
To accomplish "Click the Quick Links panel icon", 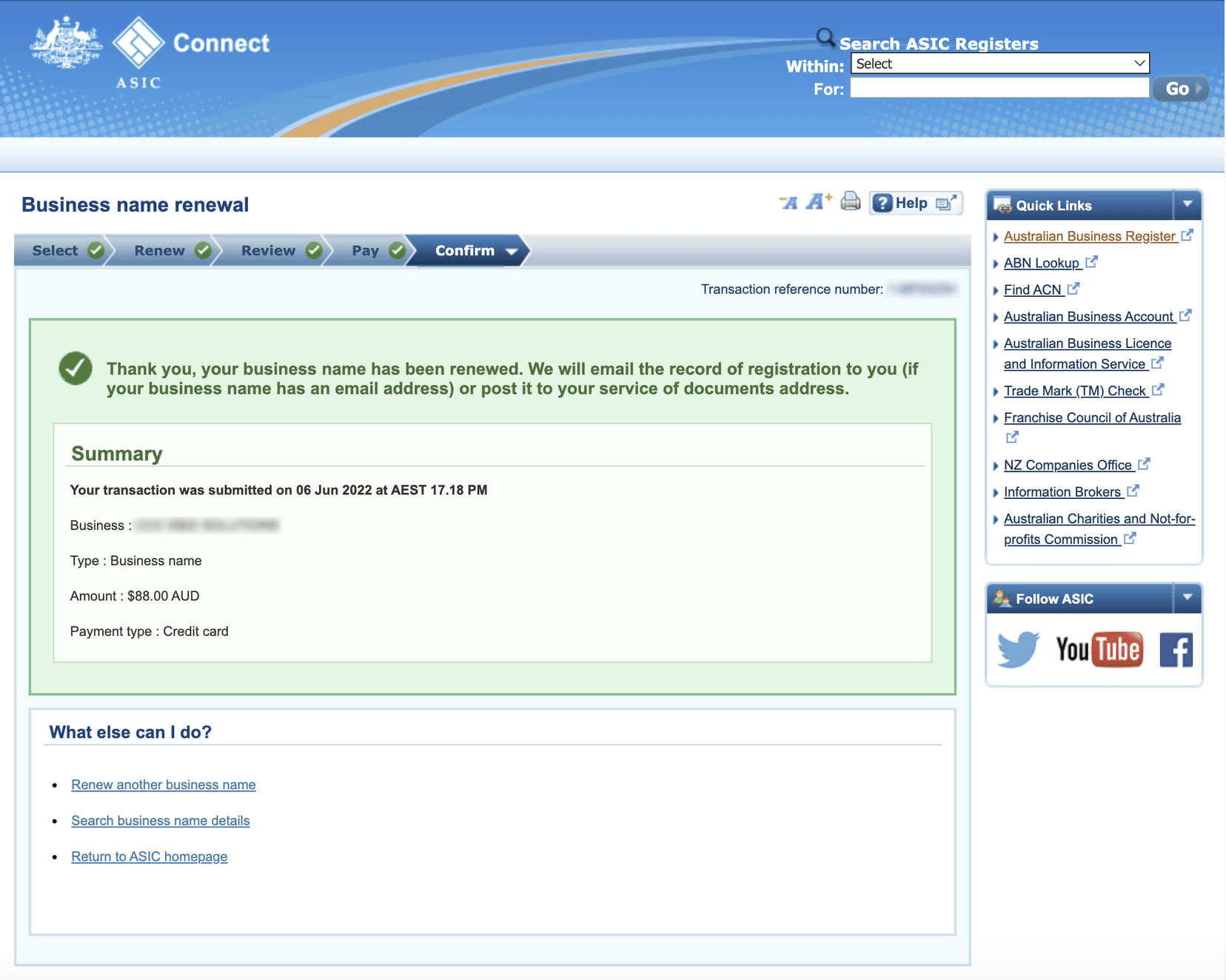I will pyautogui.click(x=1002, y=206).
